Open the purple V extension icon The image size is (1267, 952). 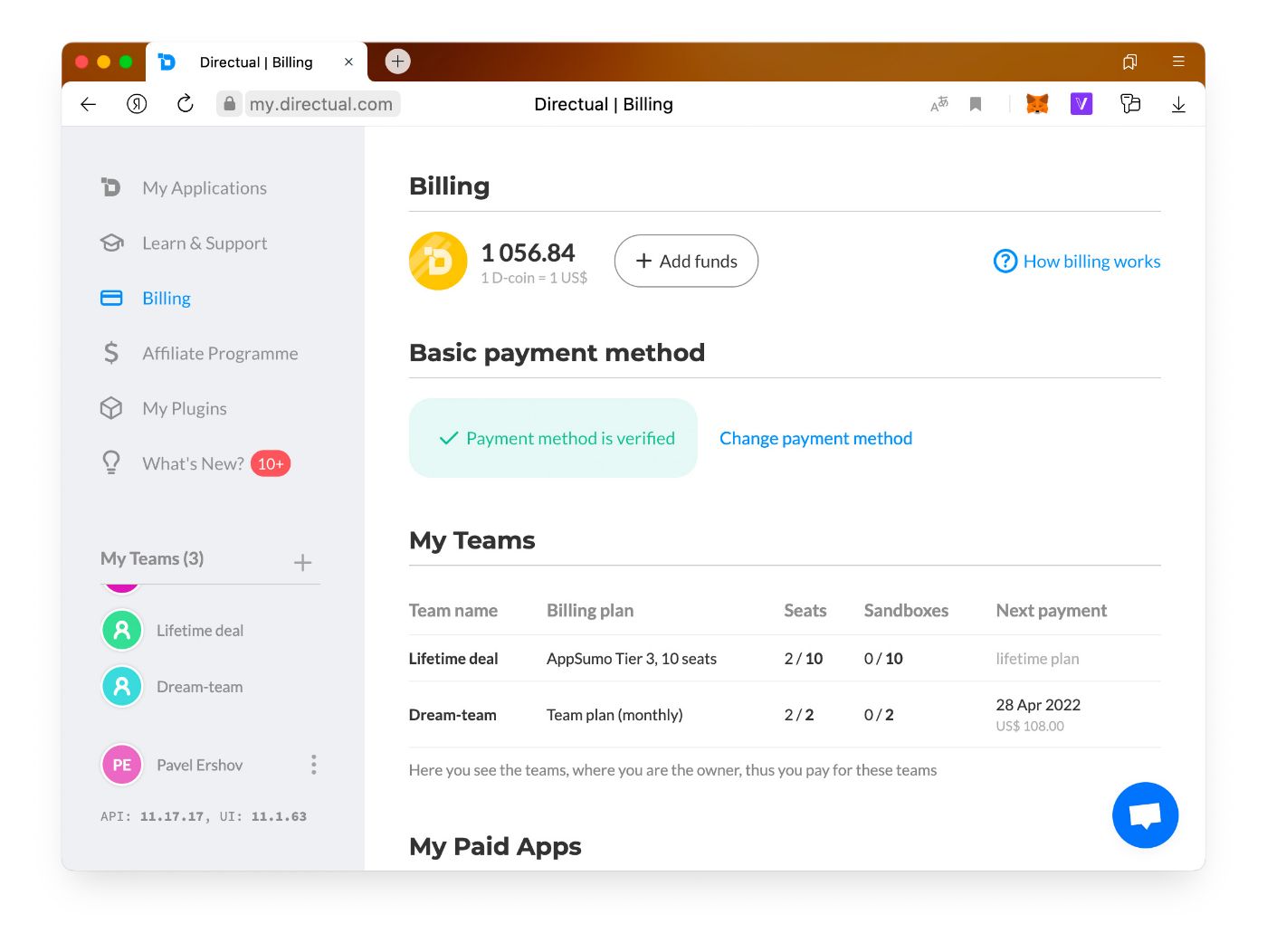[1081, 104]
